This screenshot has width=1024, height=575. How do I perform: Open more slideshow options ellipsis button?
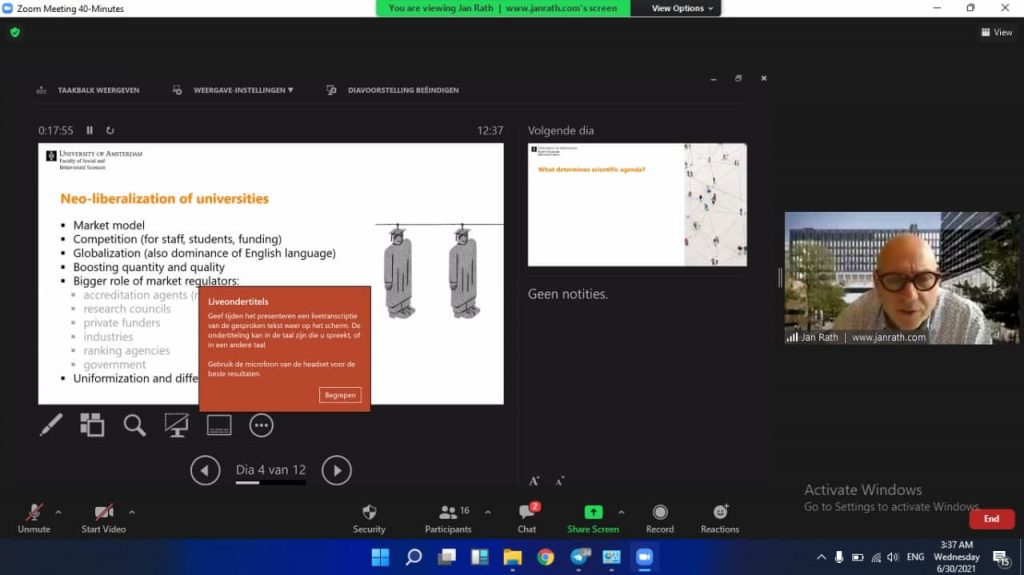261,425
